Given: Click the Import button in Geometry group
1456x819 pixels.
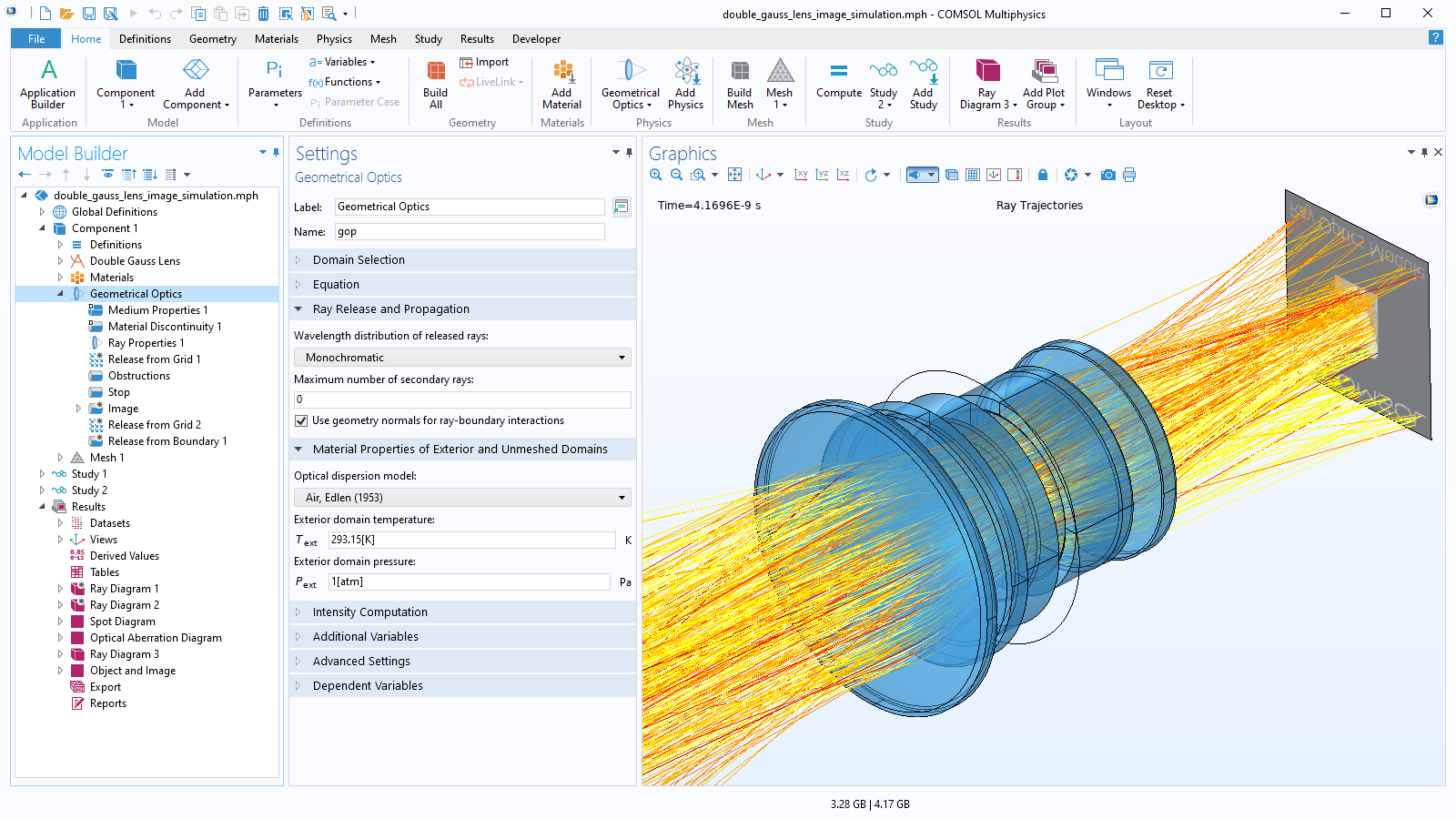Looking at the screenshot, I should 484,62.
